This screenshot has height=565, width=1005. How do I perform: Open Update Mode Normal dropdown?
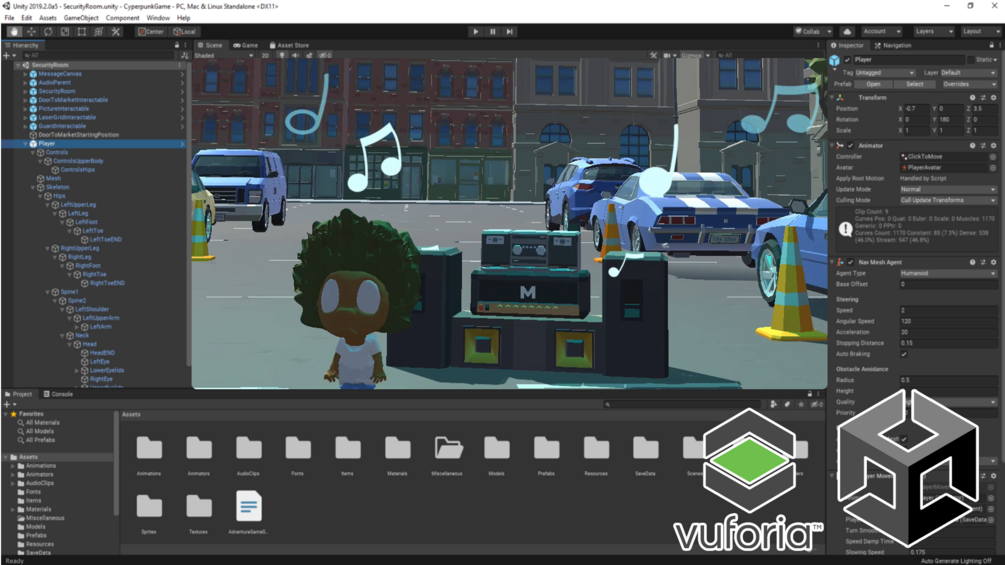(948, 189)
